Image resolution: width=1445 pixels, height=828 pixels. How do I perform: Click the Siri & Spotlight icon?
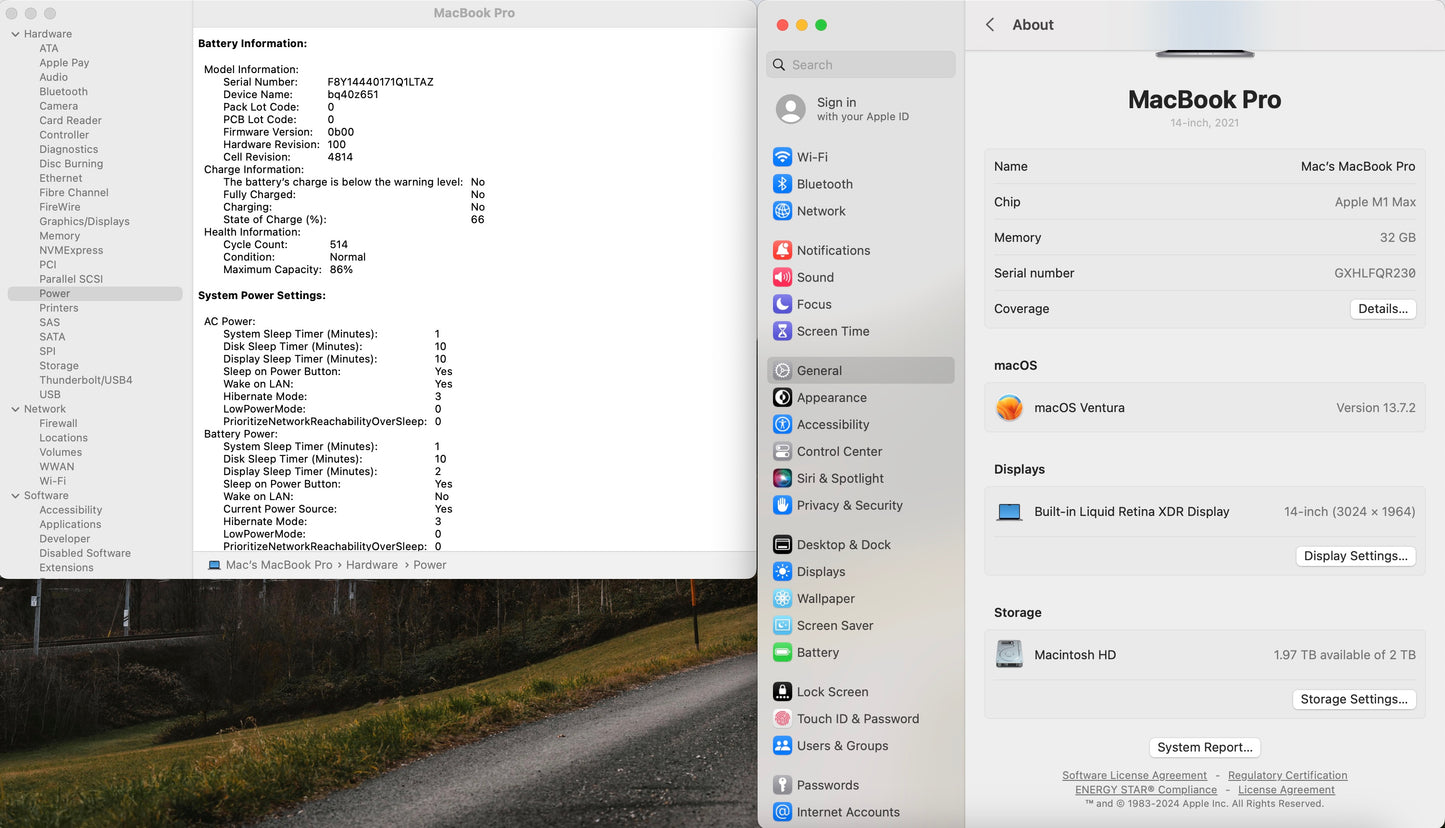pyautogui.click(x=782, y=478)
